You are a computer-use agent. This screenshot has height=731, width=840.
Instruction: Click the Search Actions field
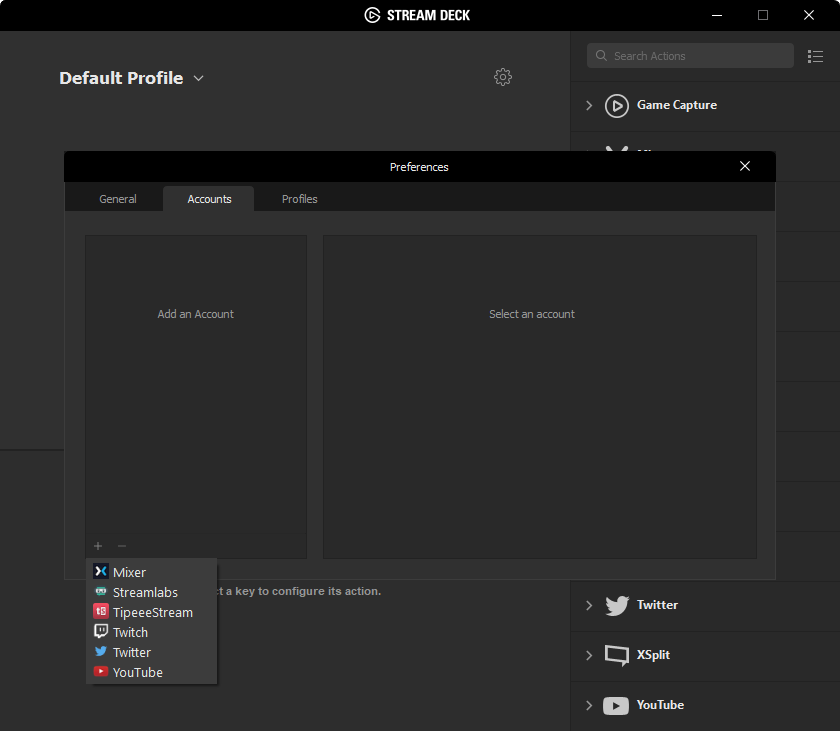coord(690,56)
